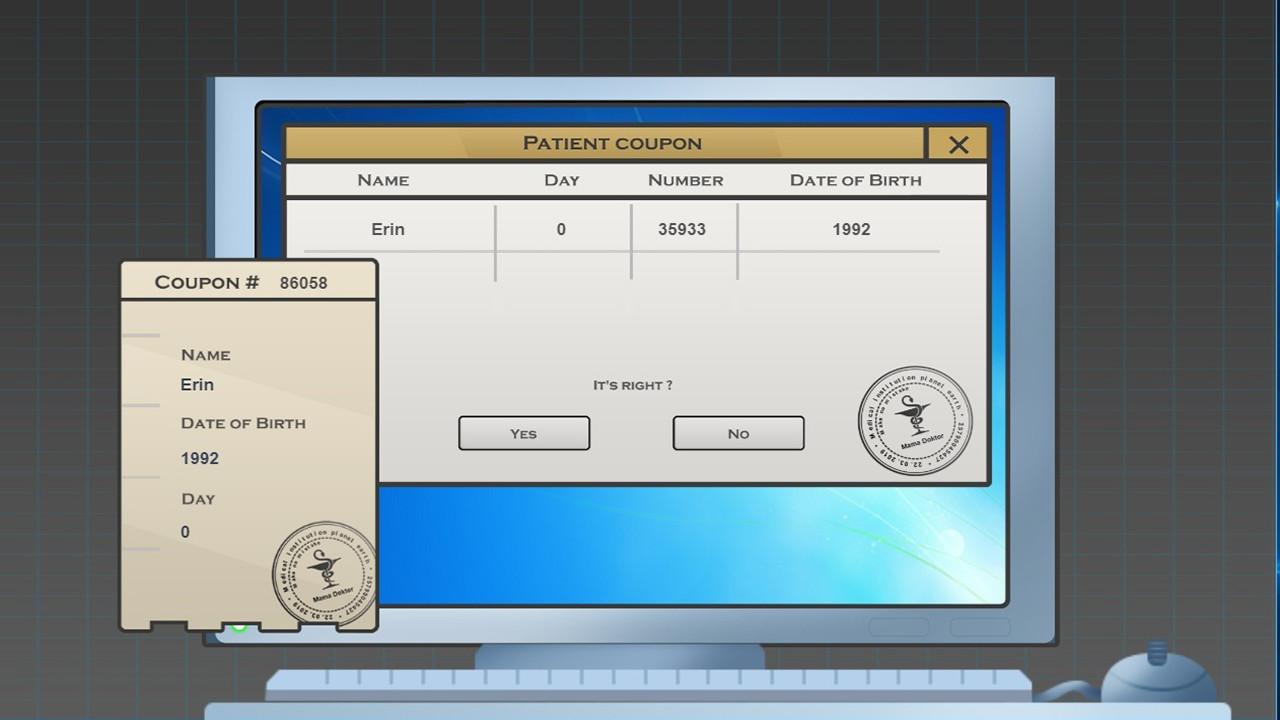Select the Day column header
This screenshot has height=720, width=1280.
(561, 180)
